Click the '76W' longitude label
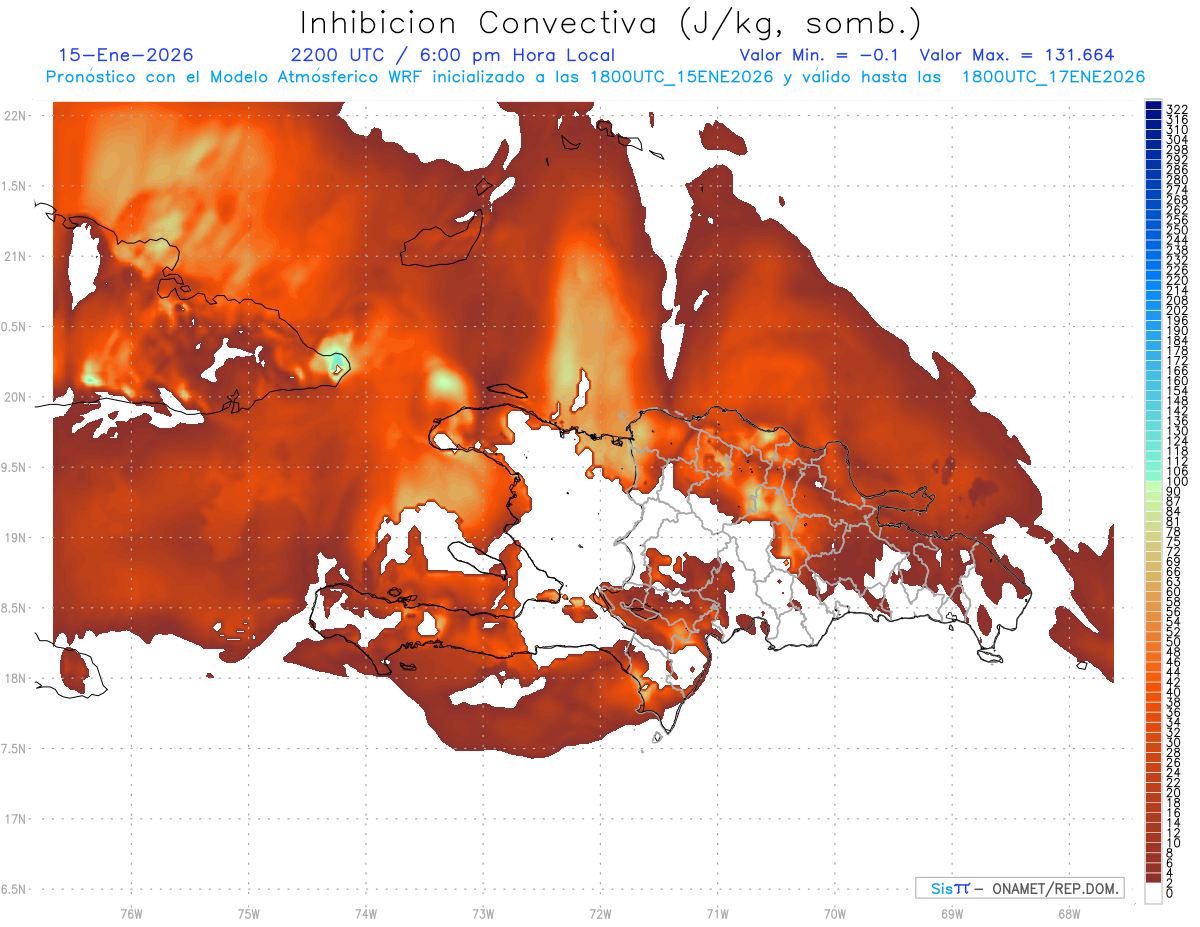Viewport: 1200px width, 927px height. [x=131, y=914]
